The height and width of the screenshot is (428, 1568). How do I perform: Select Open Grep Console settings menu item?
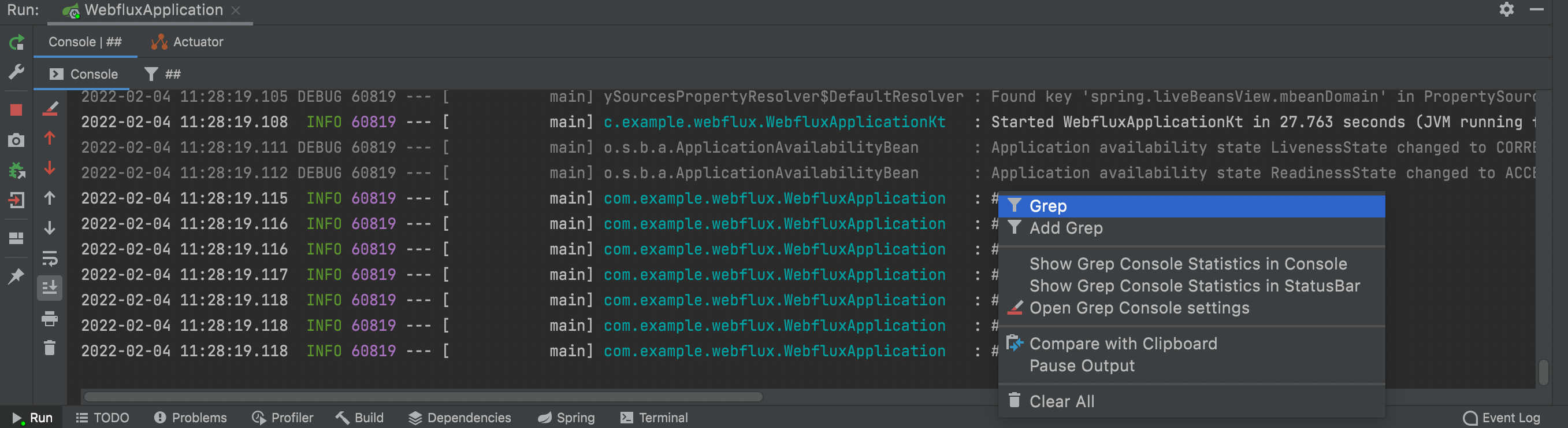pos(1191,308)
